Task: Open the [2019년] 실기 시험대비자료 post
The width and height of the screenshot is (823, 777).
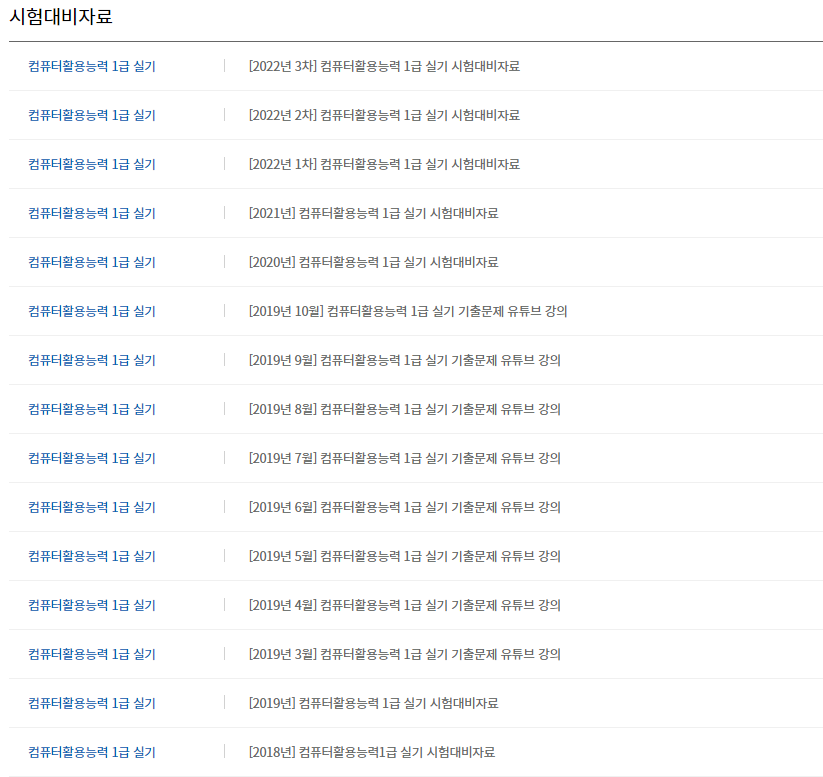Action: (373, 704)
